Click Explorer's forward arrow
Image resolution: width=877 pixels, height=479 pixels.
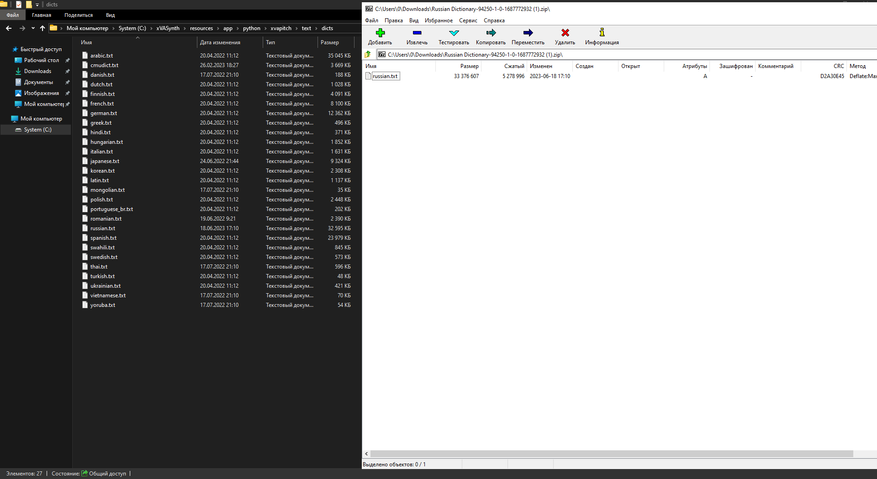pyautogui.click(x=22, y=28)
